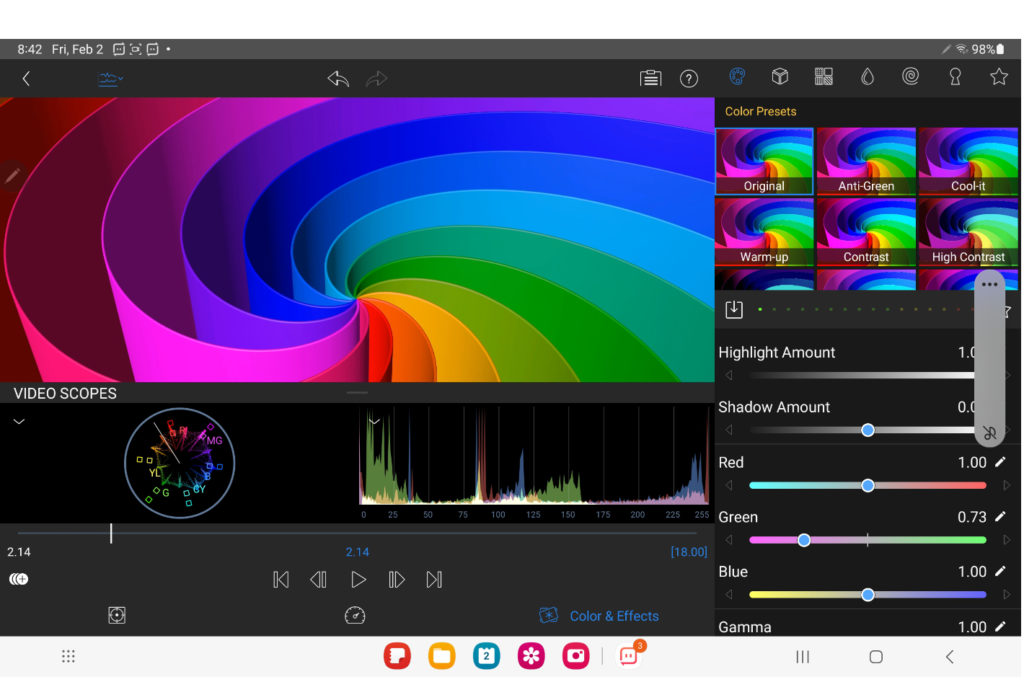Adjust the Blue slider handle
Viewport: 1024px width, 682px height.
[x=867, y=594]
